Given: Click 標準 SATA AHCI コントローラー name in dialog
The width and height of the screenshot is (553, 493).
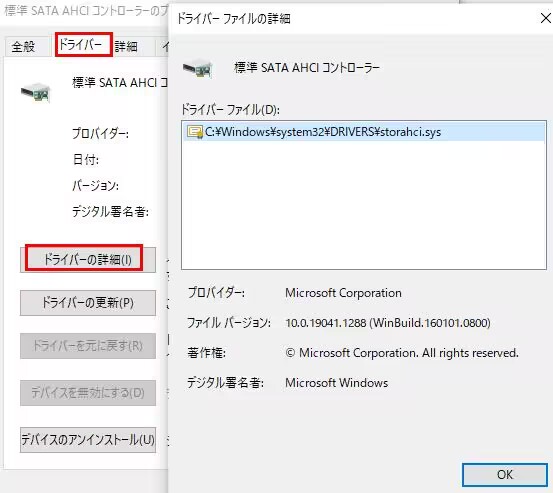Looking at the screenshot, I should click(x=307, y=68).
